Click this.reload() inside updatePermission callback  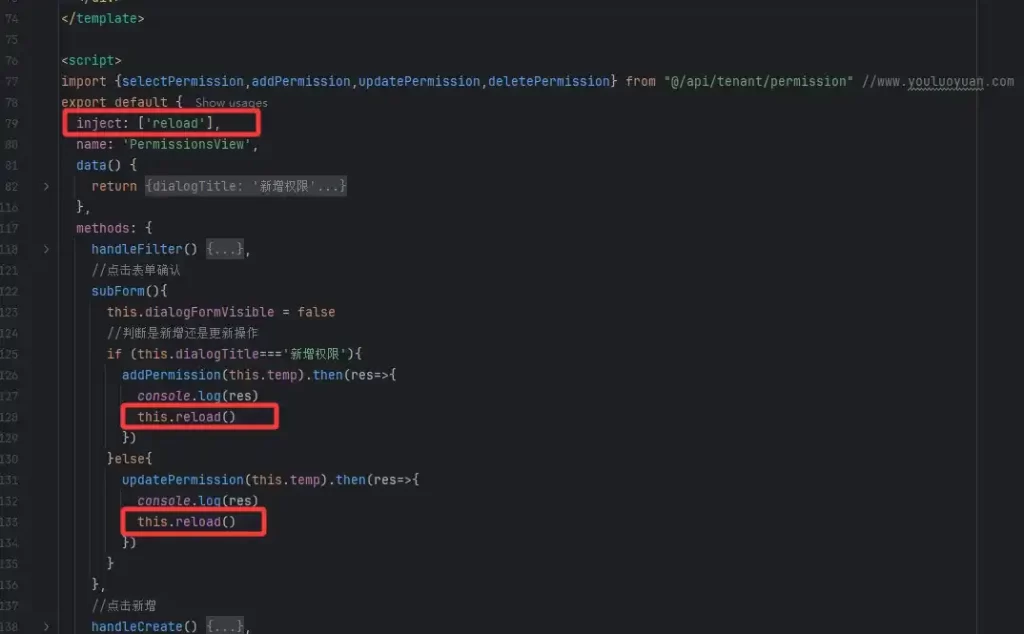186,522
